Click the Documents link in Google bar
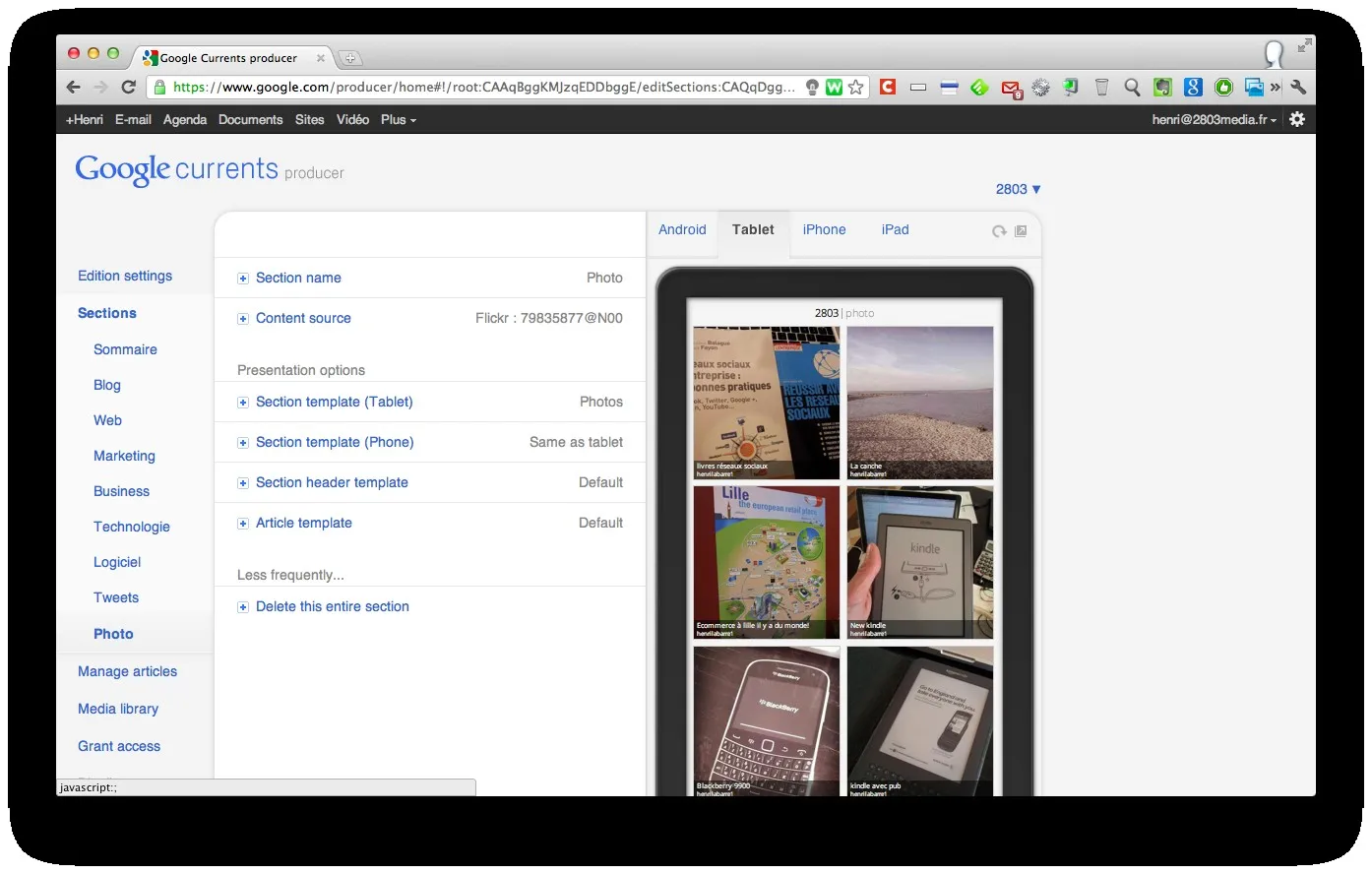The width and height of the screenshot is (1372, 874). (250, 119)
